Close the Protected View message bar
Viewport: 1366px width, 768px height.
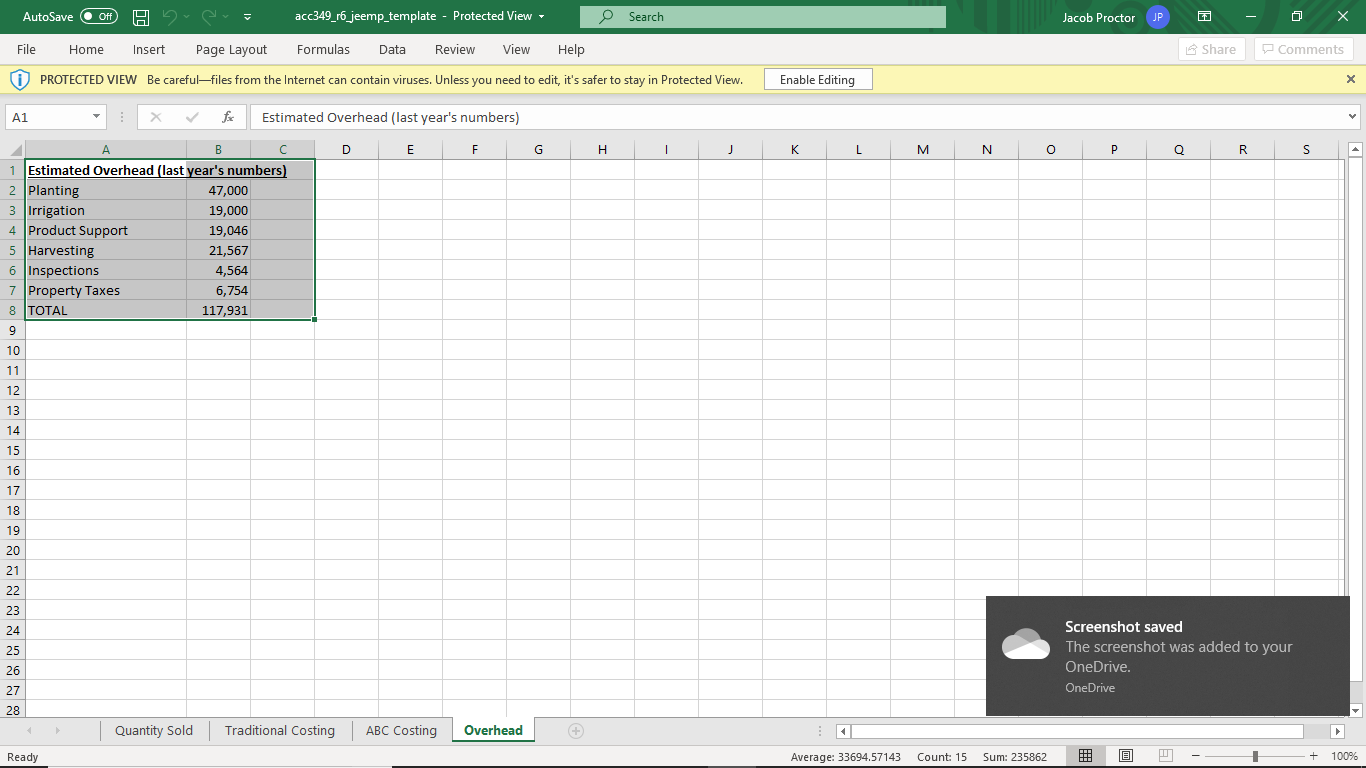(x=1351, y=79)
